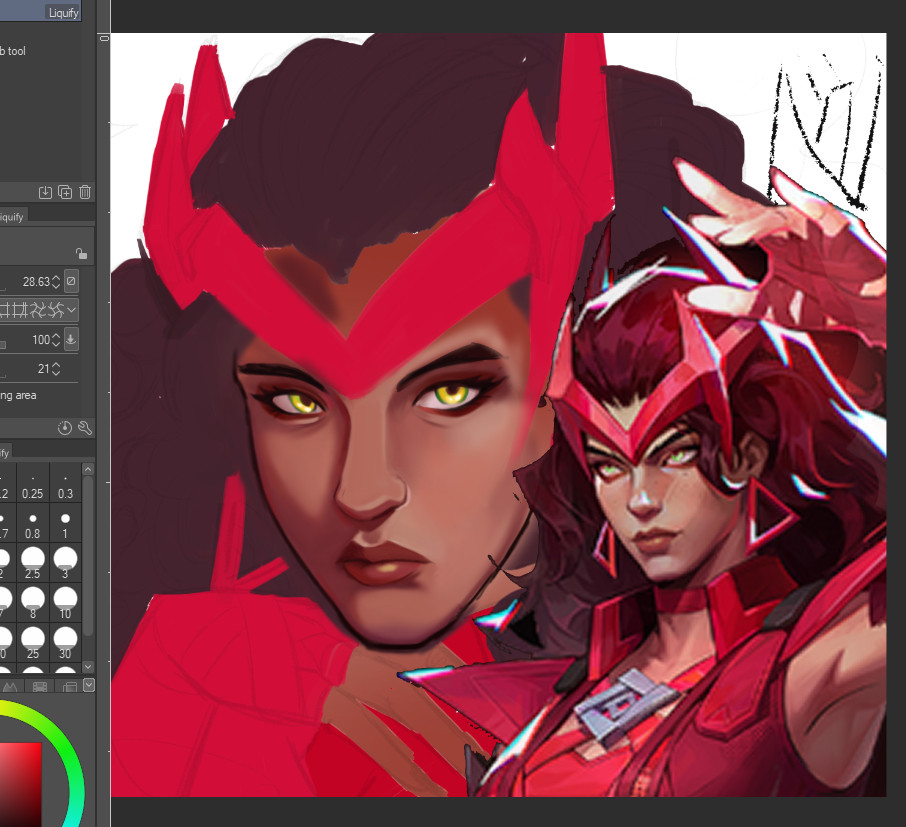This screenshot has width=906, height=827.
Task: Switch to the Liquify tool property tab
Action: [x=13, y=217]
